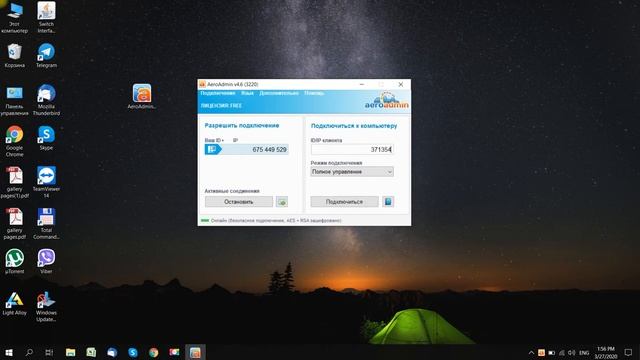Open Chrome from the taskbar
The width and height of the screenshot is (640, 360).
153,352
